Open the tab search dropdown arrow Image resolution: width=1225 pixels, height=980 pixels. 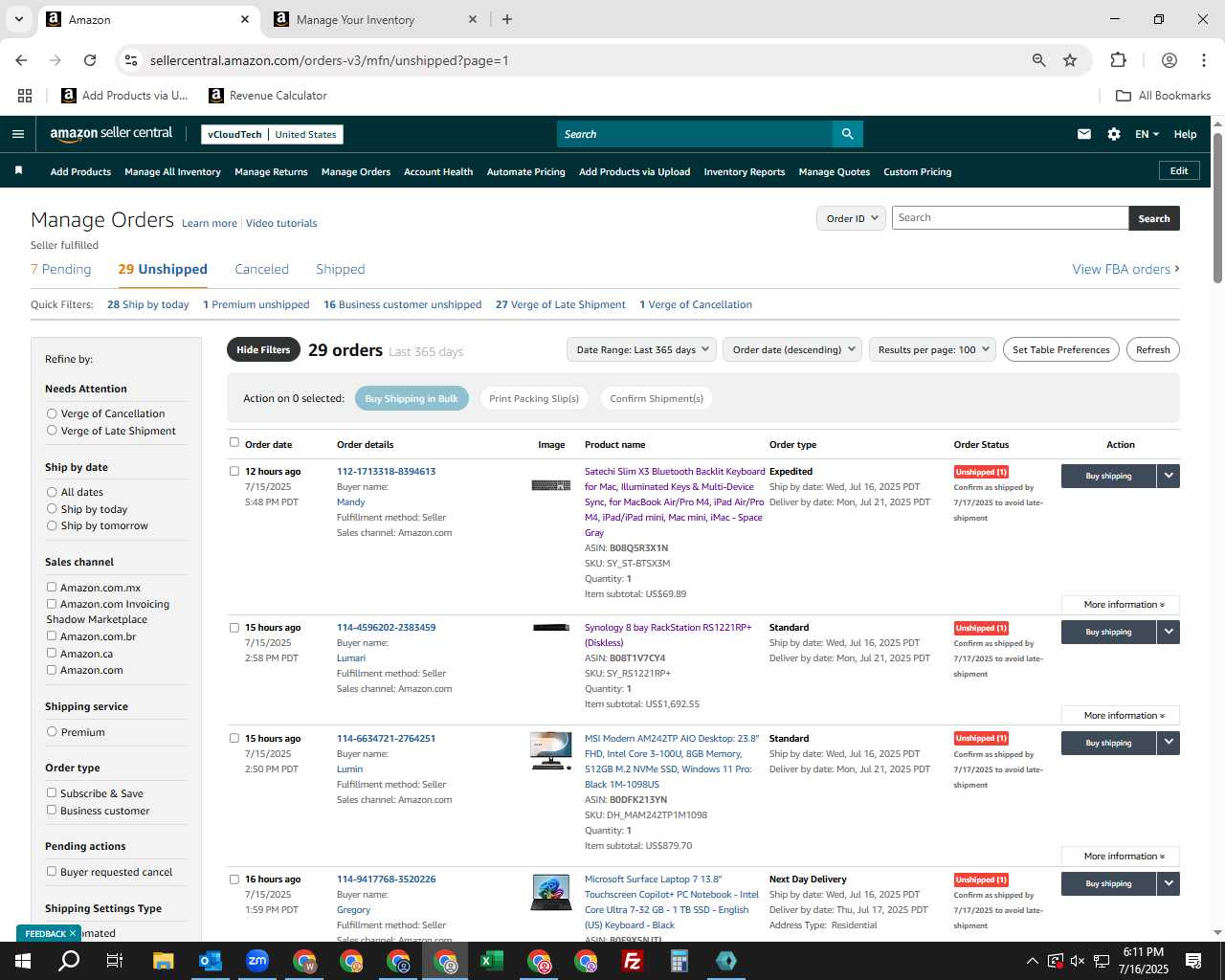point(18,19)
